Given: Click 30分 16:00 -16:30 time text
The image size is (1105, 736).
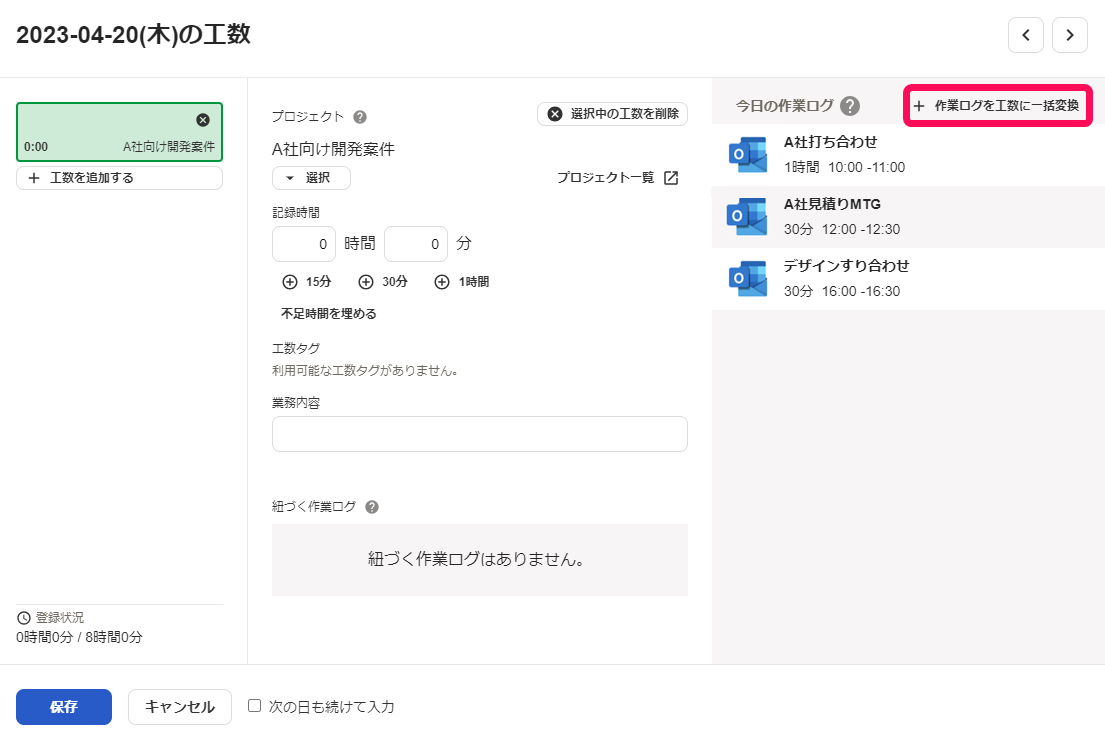Looking at the screenshot, I should (x=842, y=292).
